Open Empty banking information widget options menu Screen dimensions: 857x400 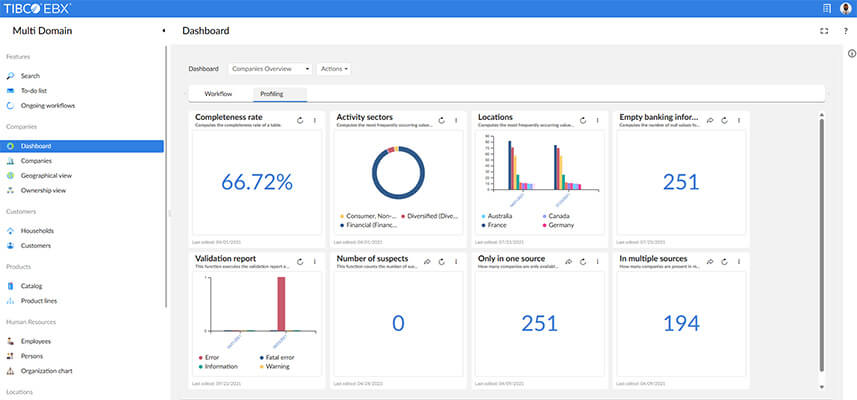[739, 120]
